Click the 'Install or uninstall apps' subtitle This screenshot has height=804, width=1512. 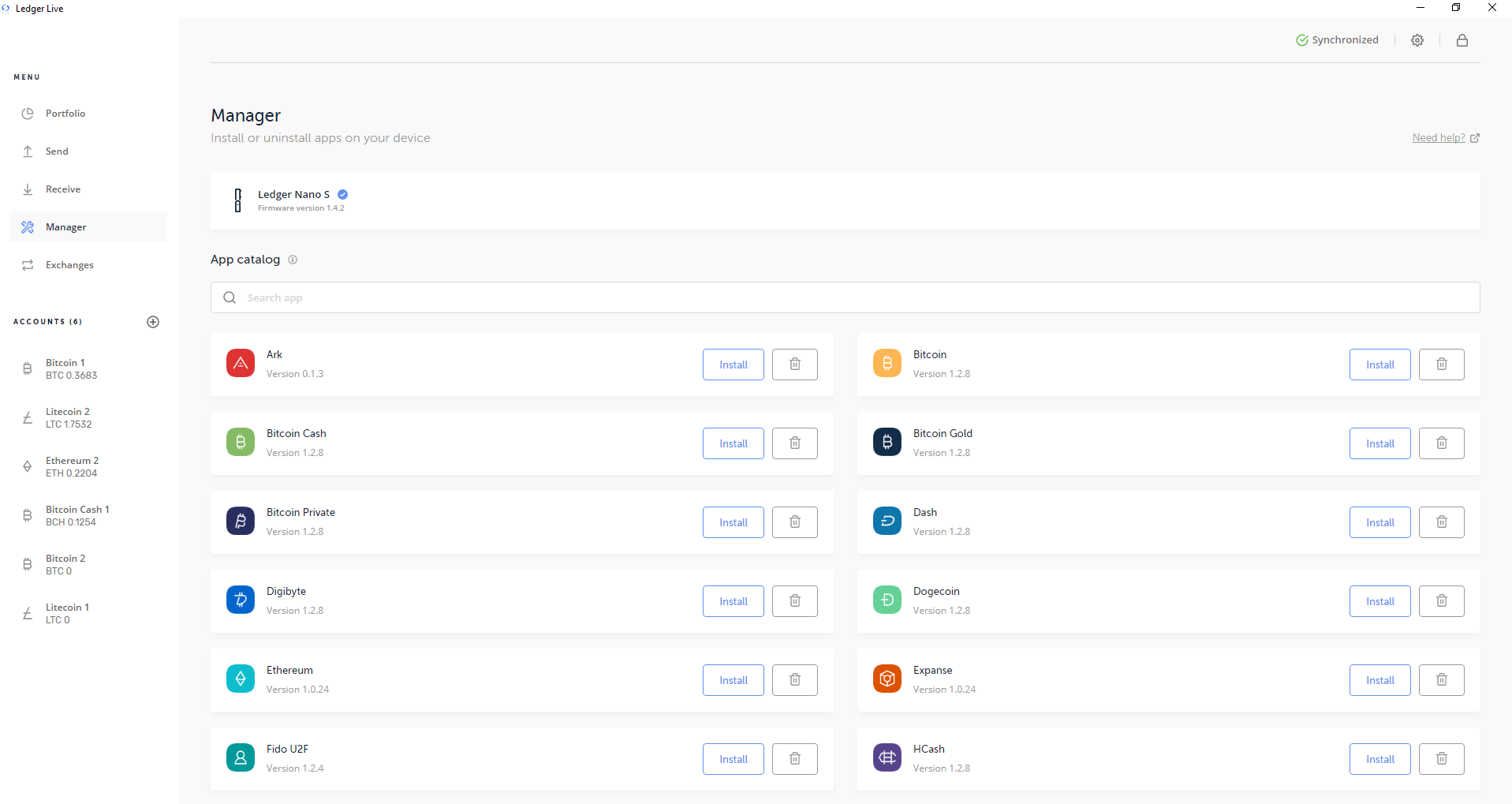coord(320,138)
